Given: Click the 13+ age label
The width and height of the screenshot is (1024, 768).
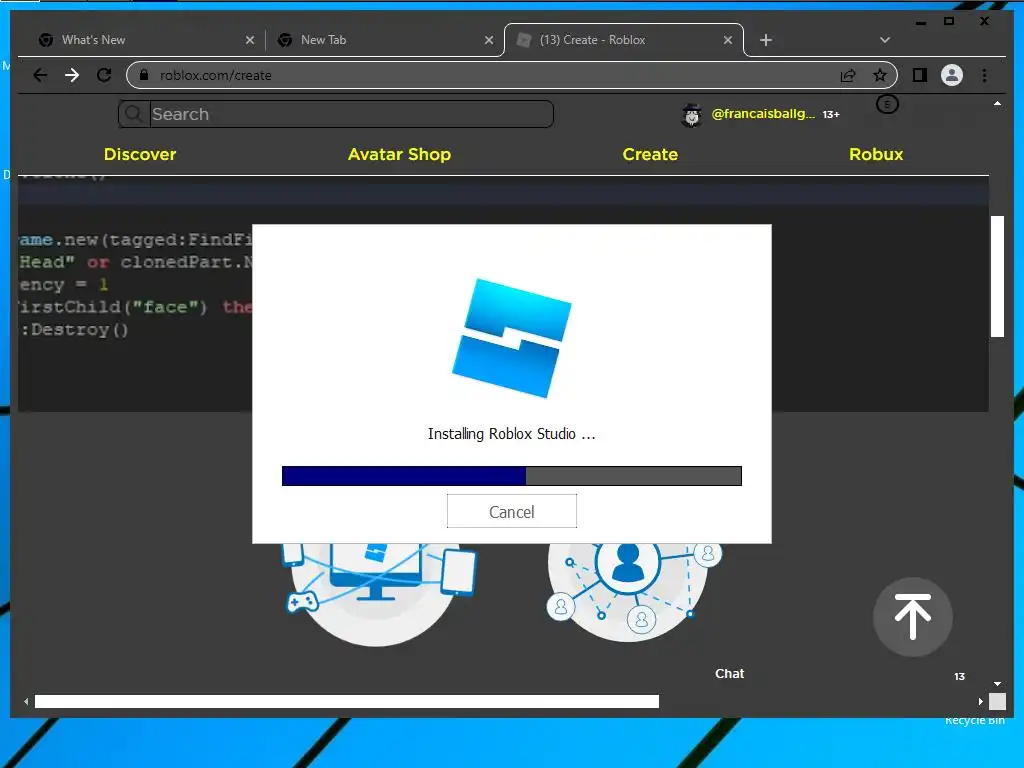Looking at the screenshot, I should (x=831, y=114).
